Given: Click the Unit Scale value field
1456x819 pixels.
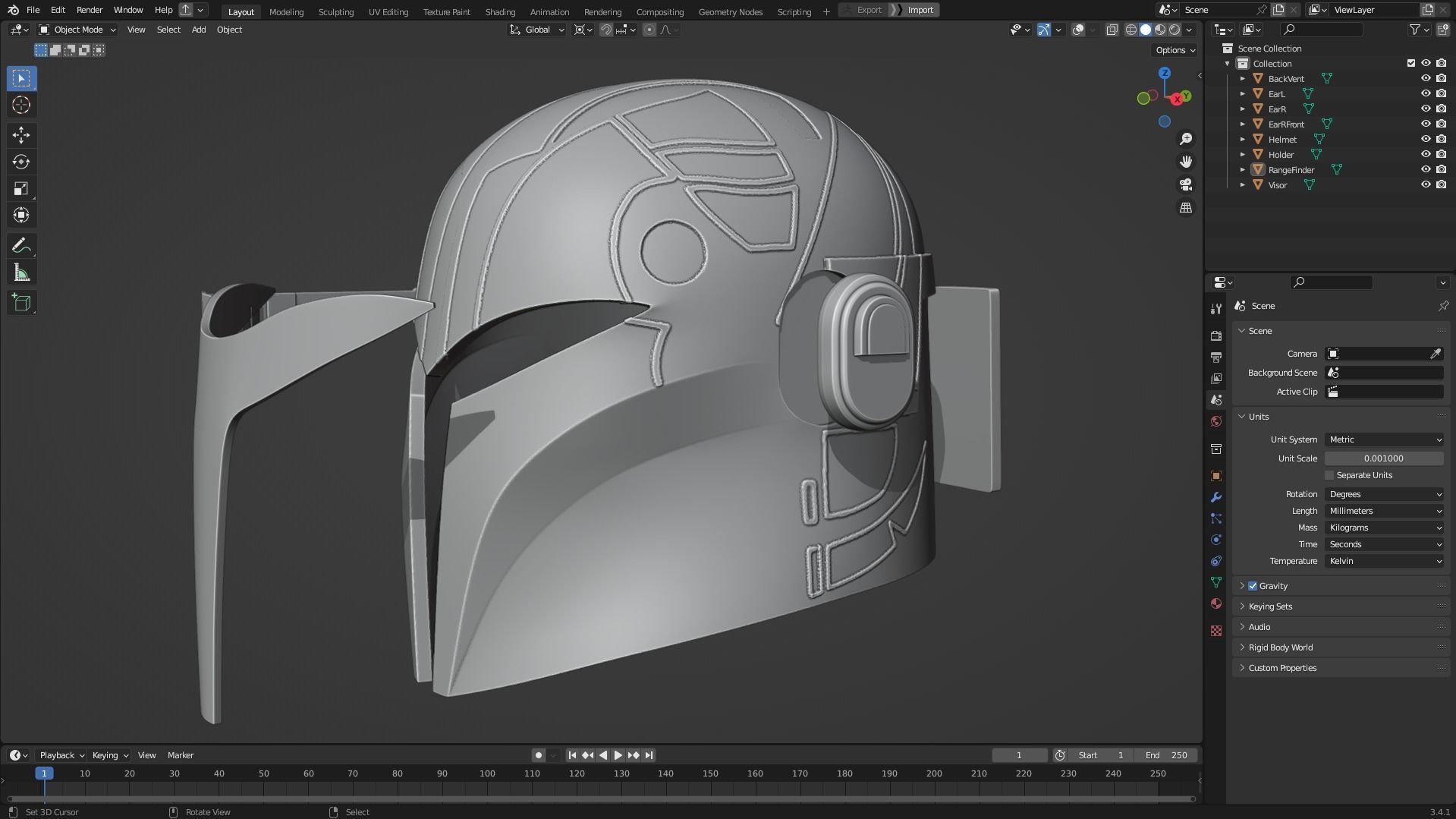Looking at the screenshot, I should (x=1385, y=458).
